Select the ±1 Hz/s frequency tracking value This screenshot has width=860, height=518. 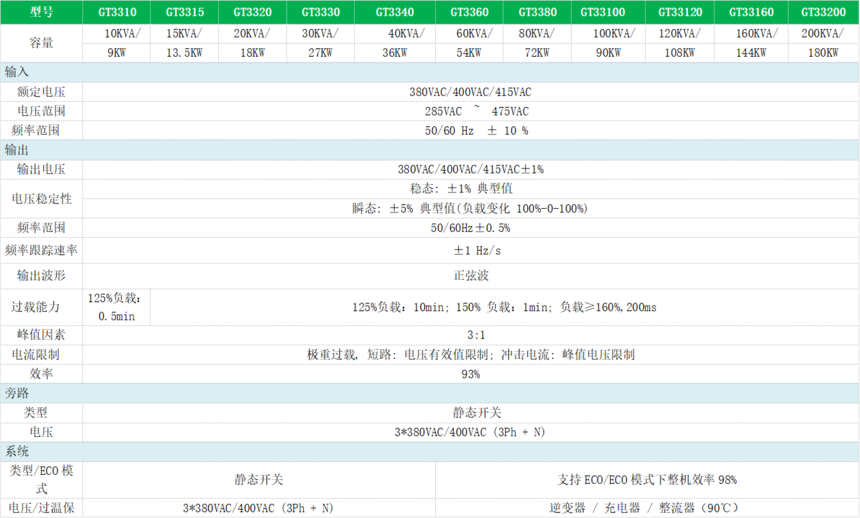point(470,250)
